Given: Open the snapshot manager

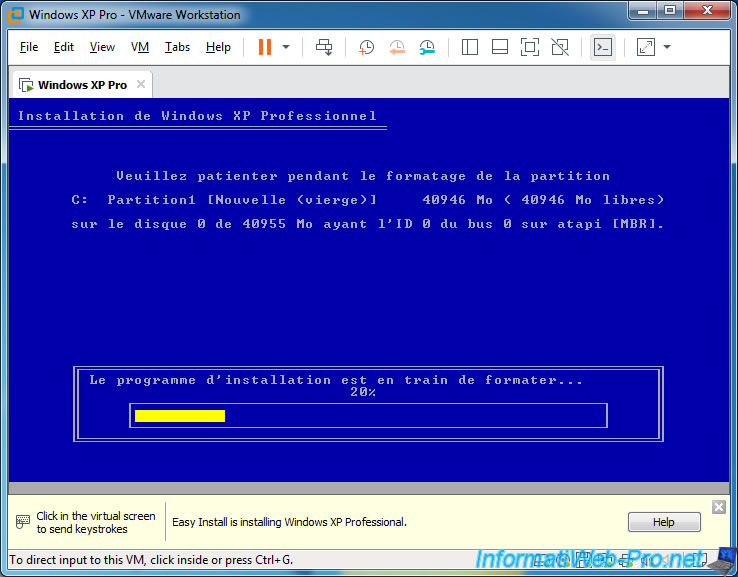Looking at the screenshot, I should click(427, 47).
